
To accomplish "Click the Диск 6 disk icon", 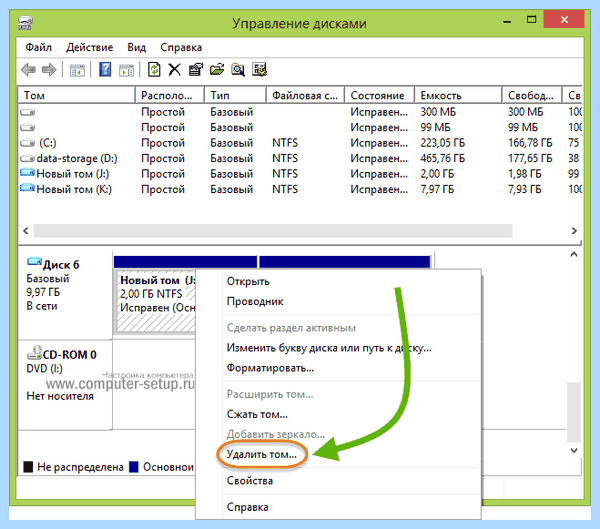I will tap(34, 262).
